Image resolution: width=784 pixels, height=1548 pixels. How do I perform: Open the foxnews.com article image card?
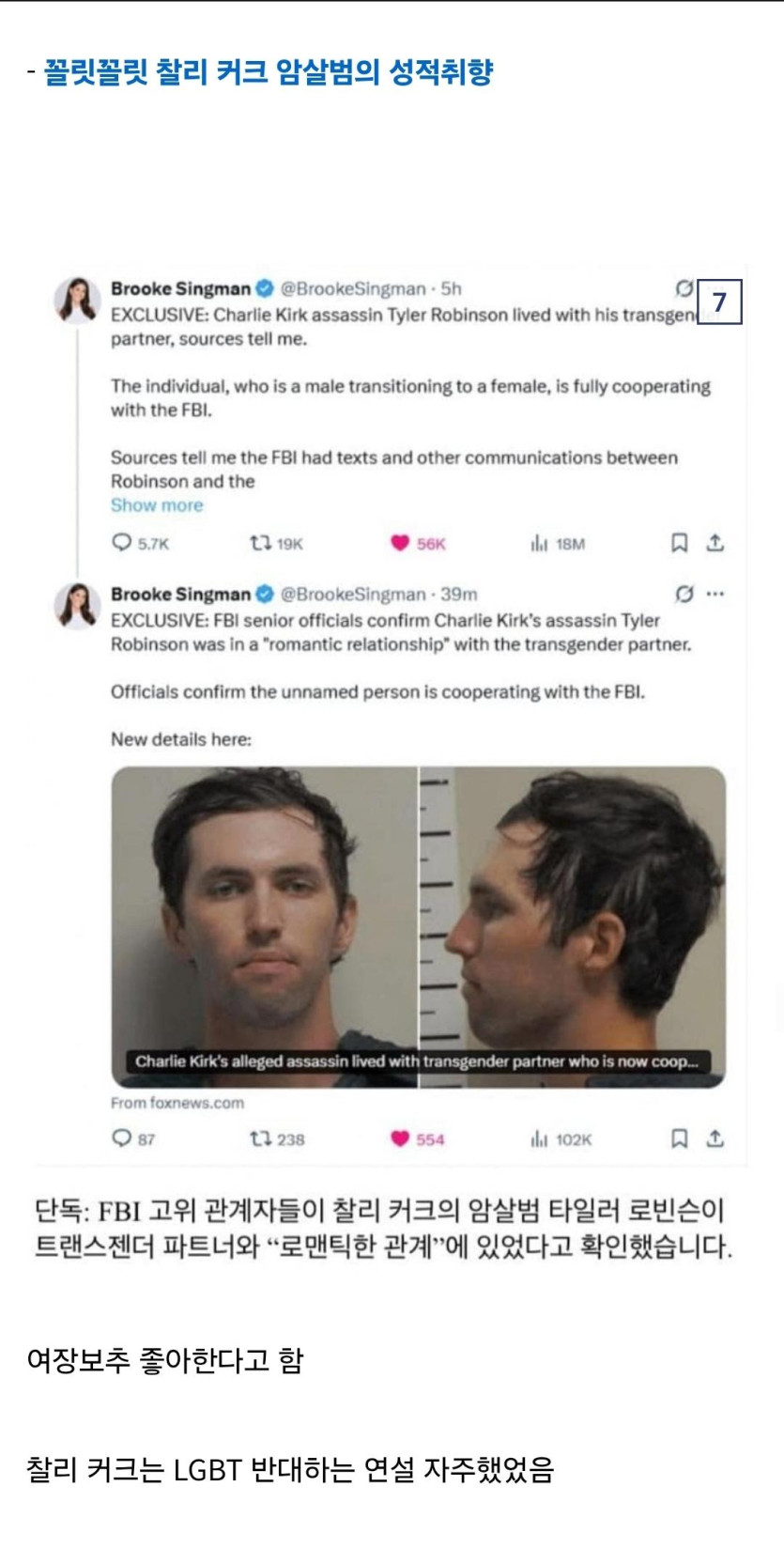click(419, 927)
